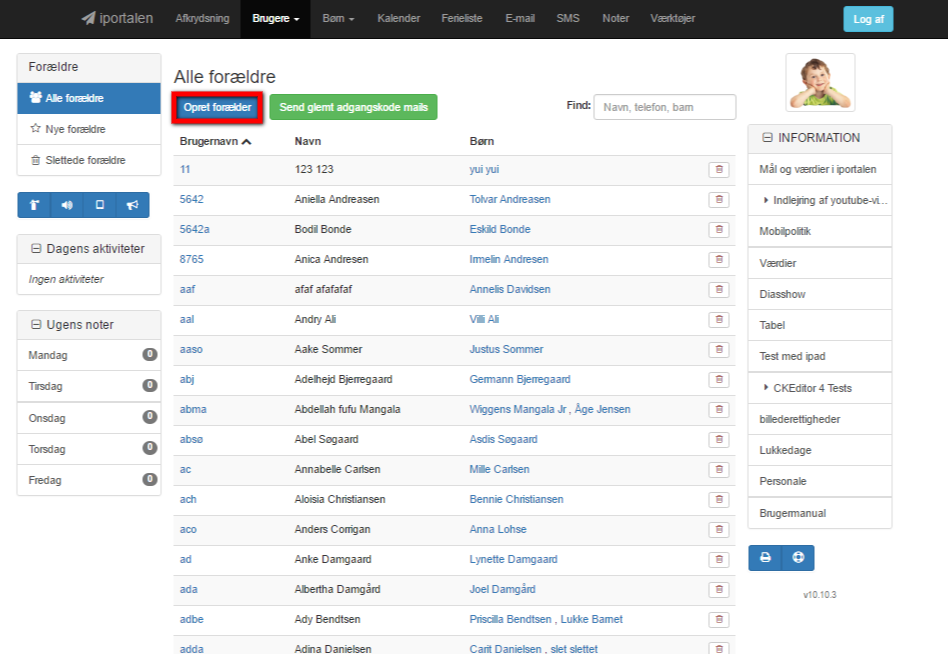The height and width of the screenshot is (654, 948).
Task: Click trash icon for Bodil Bonde row
Action: point(719,230)
